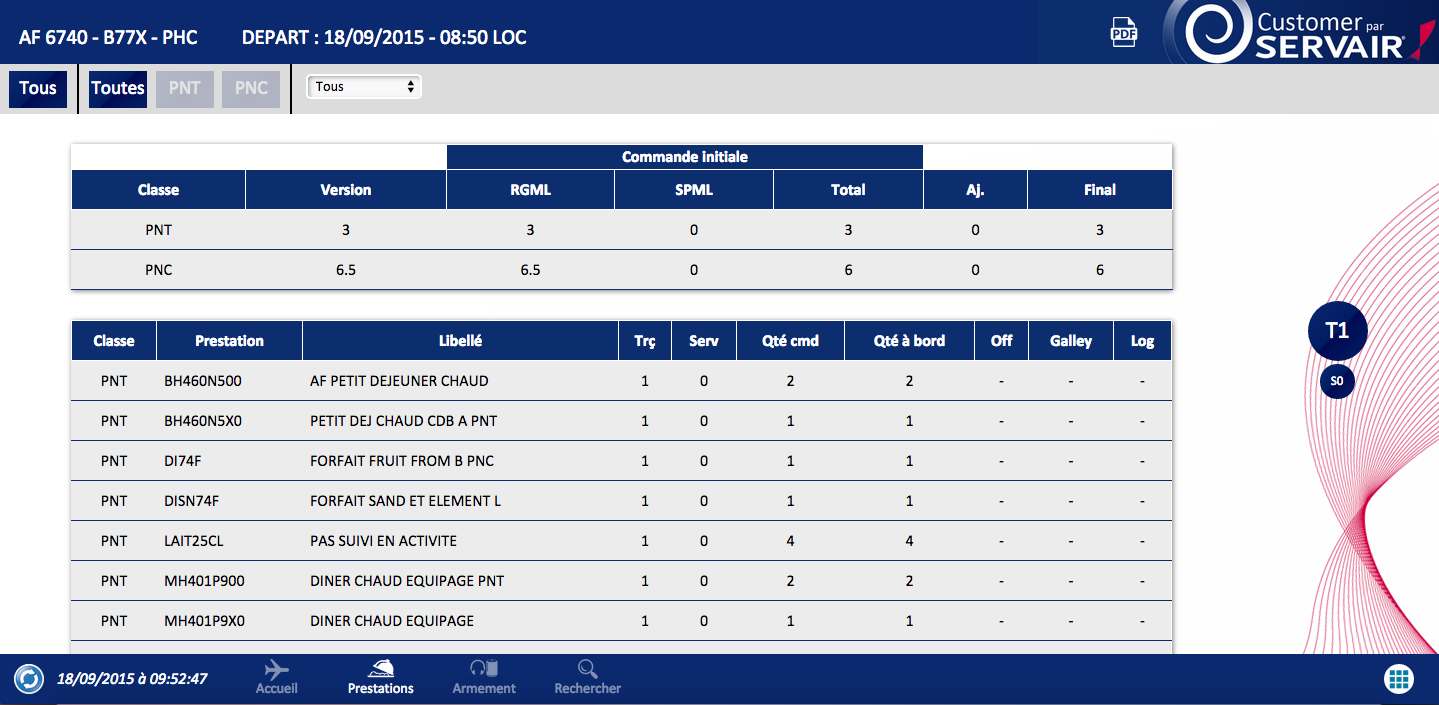Screen dimensions: 1439x705
Task: Click the Qté cmd column header
Action: 790,341
